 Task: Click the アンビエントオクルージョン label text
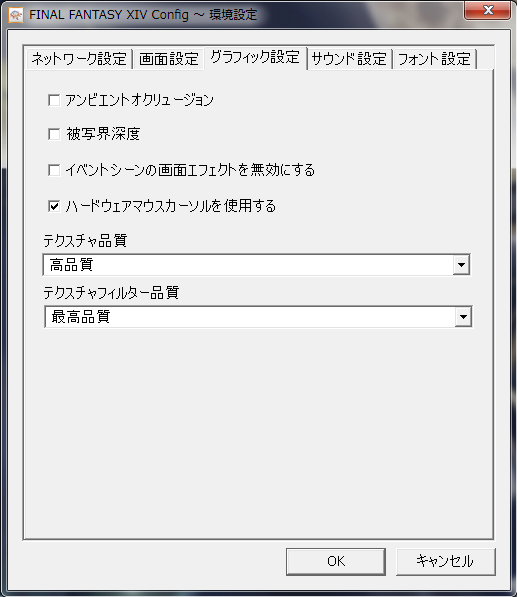tap(139, 101)
